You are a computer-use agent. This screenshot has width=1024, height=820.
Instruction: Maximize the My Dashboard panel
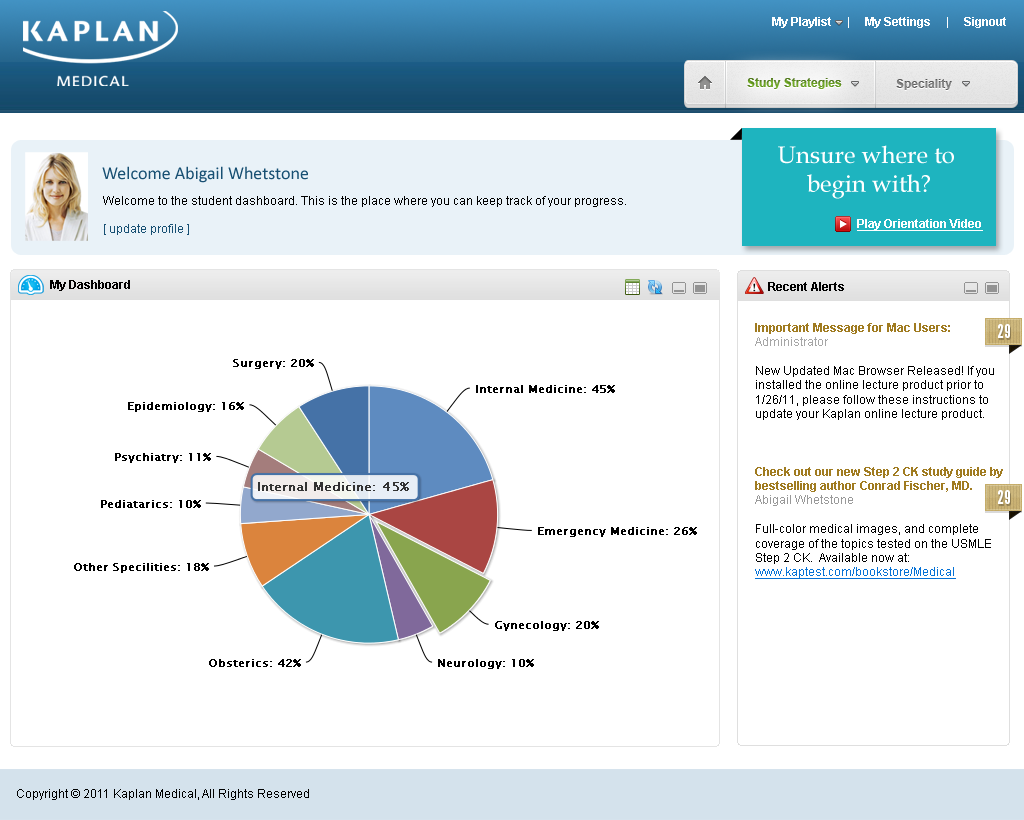[x=700, y=288]
